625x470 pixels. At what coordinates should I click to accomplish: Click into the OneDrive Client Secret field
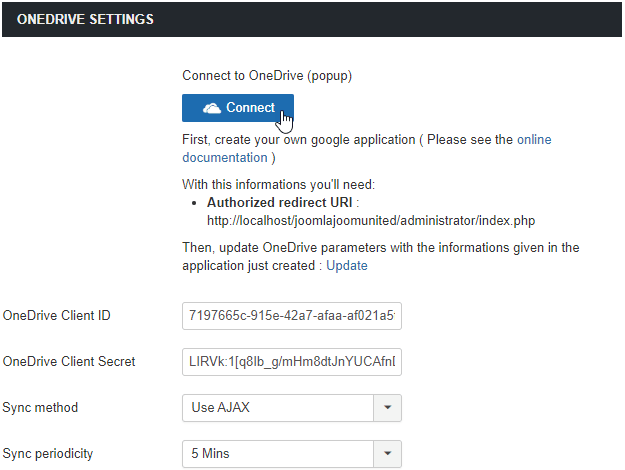click(x=291, y=361)
